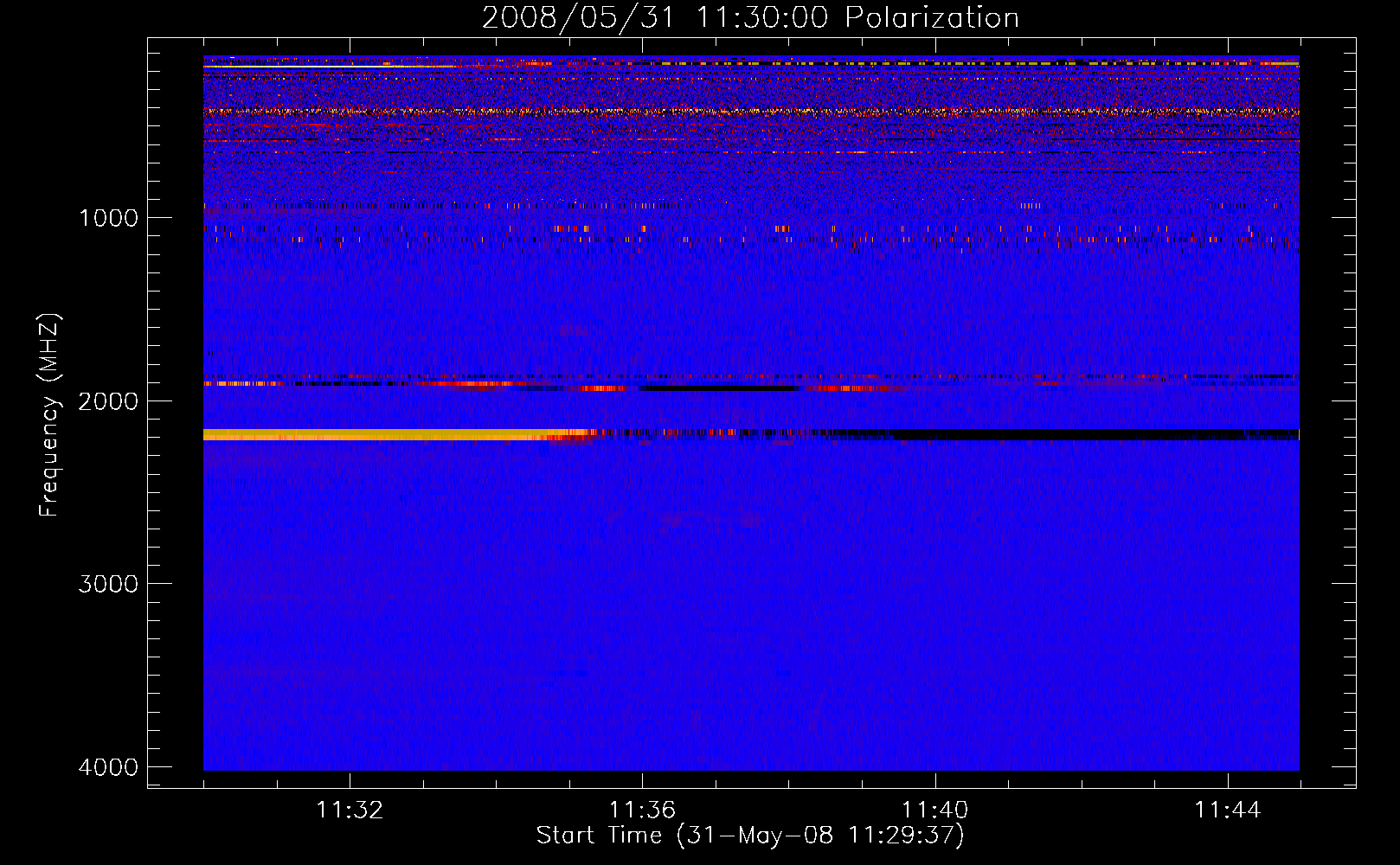Click the 11:32 time tick label

pyautogui.click(x=350, y=811)
